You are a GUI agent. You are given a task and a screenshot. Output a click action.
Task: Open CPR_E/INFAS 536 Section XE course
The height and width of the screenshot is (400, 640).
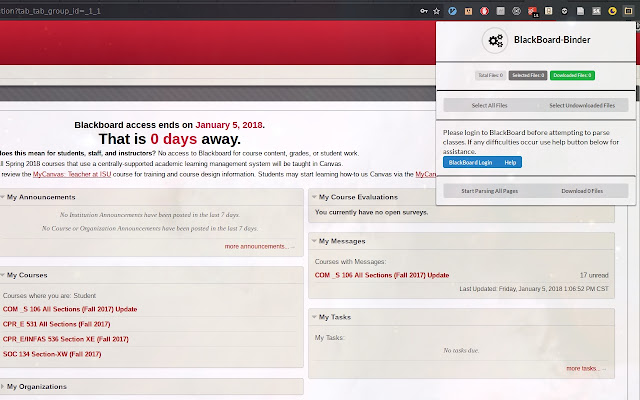click(x=65, y=339)
